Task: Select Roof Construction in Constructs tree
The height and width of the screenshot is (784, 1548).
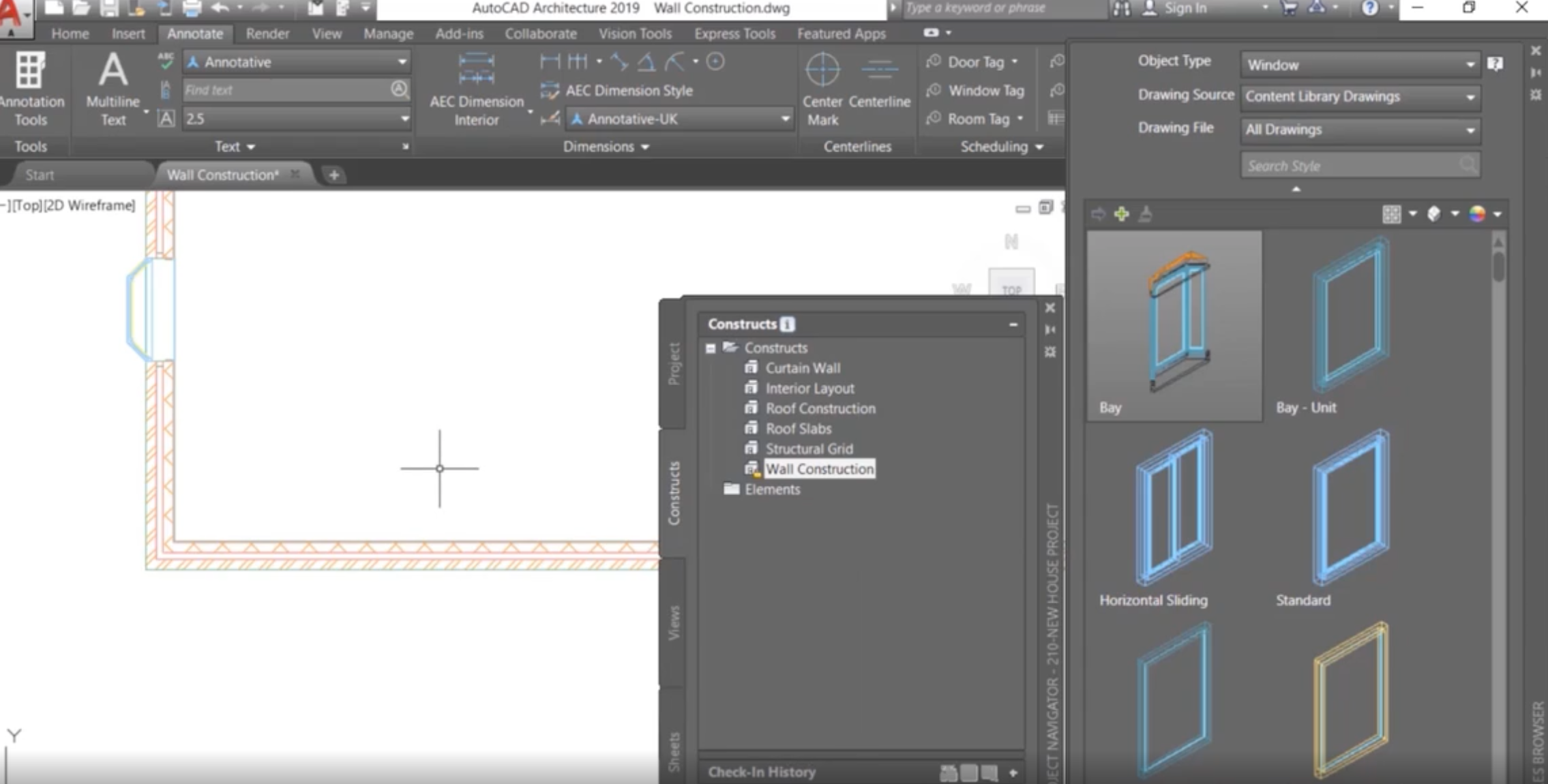Action: (x=820, y=408)
